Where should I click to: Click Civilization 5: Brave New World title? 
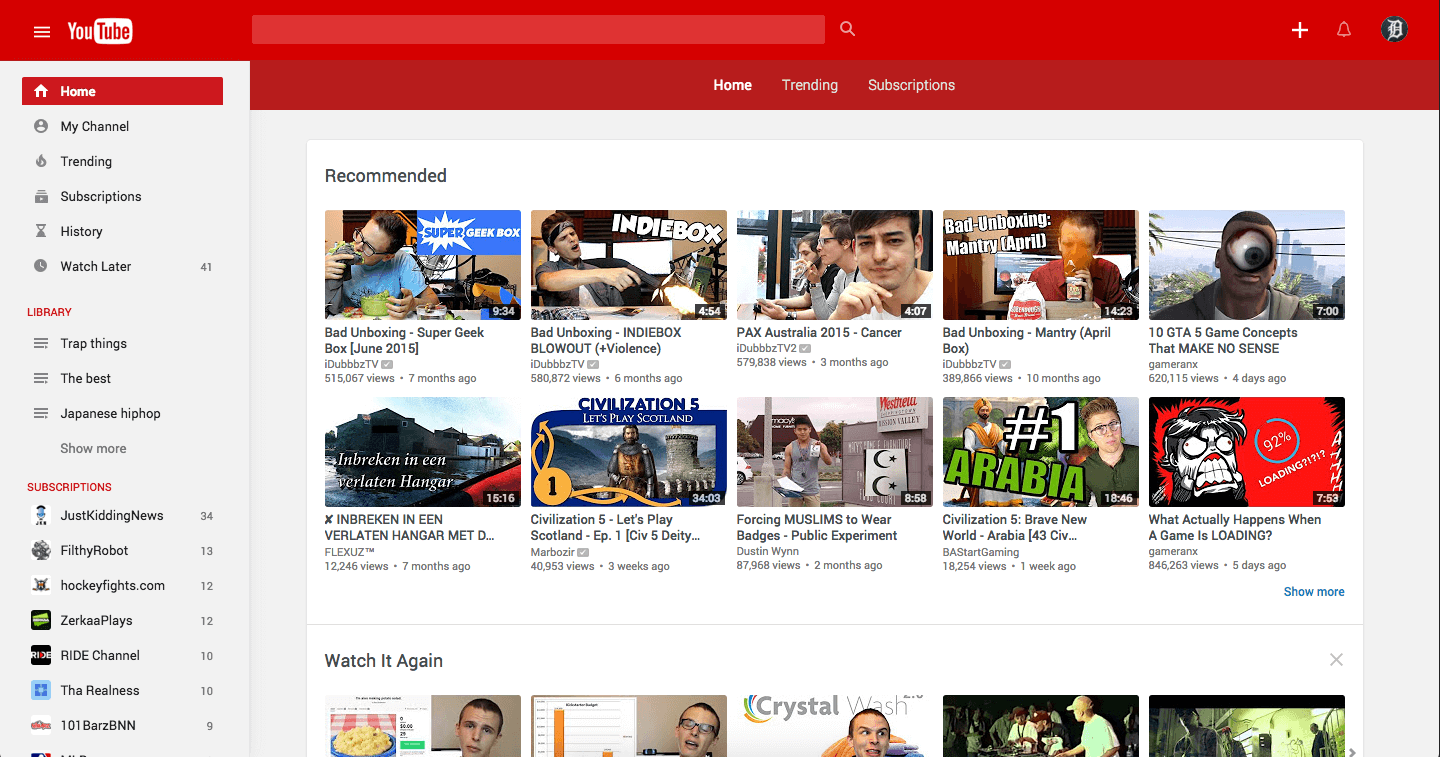point(1015,527)
